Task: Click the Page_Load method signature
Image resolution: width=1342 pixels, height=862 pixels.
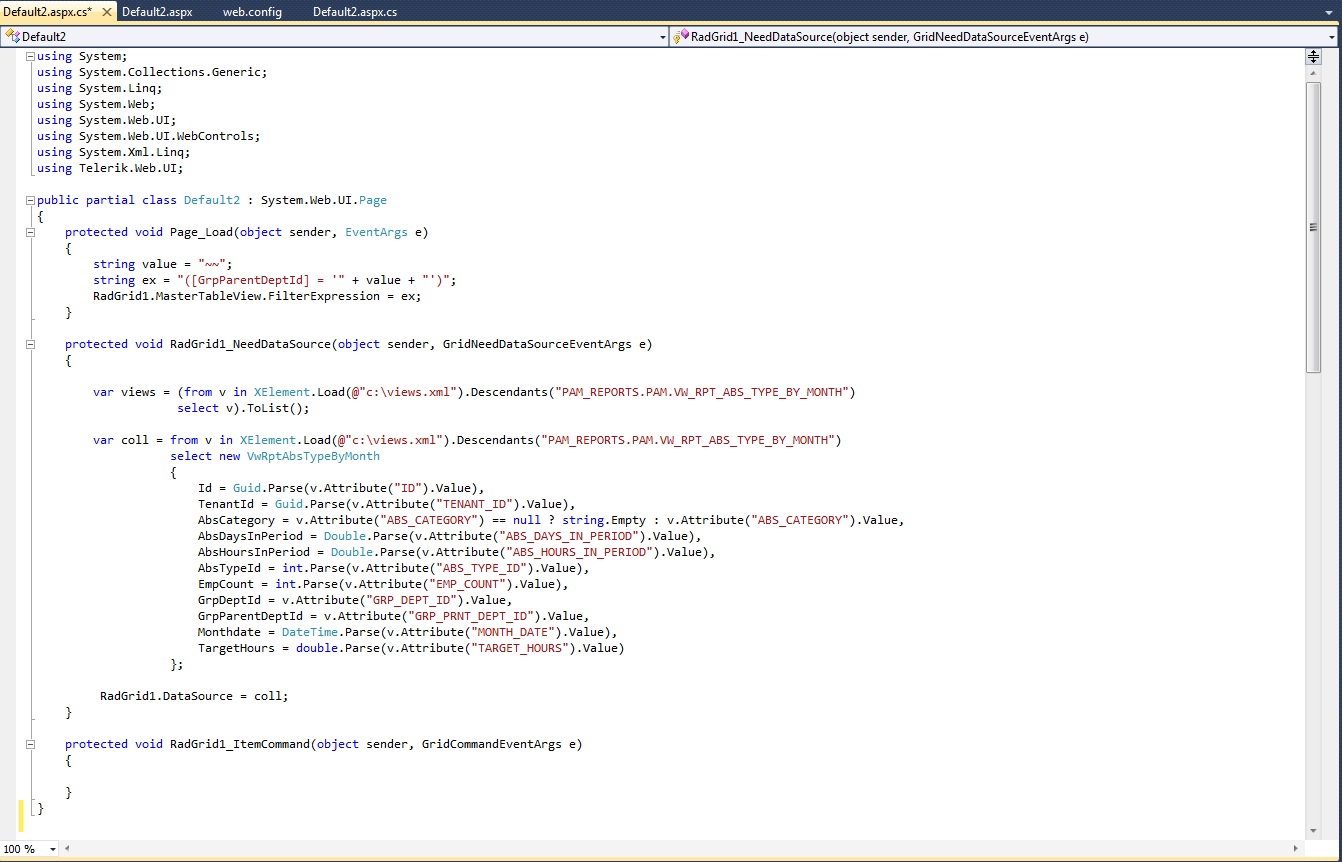Action: (x=247, y=232)
